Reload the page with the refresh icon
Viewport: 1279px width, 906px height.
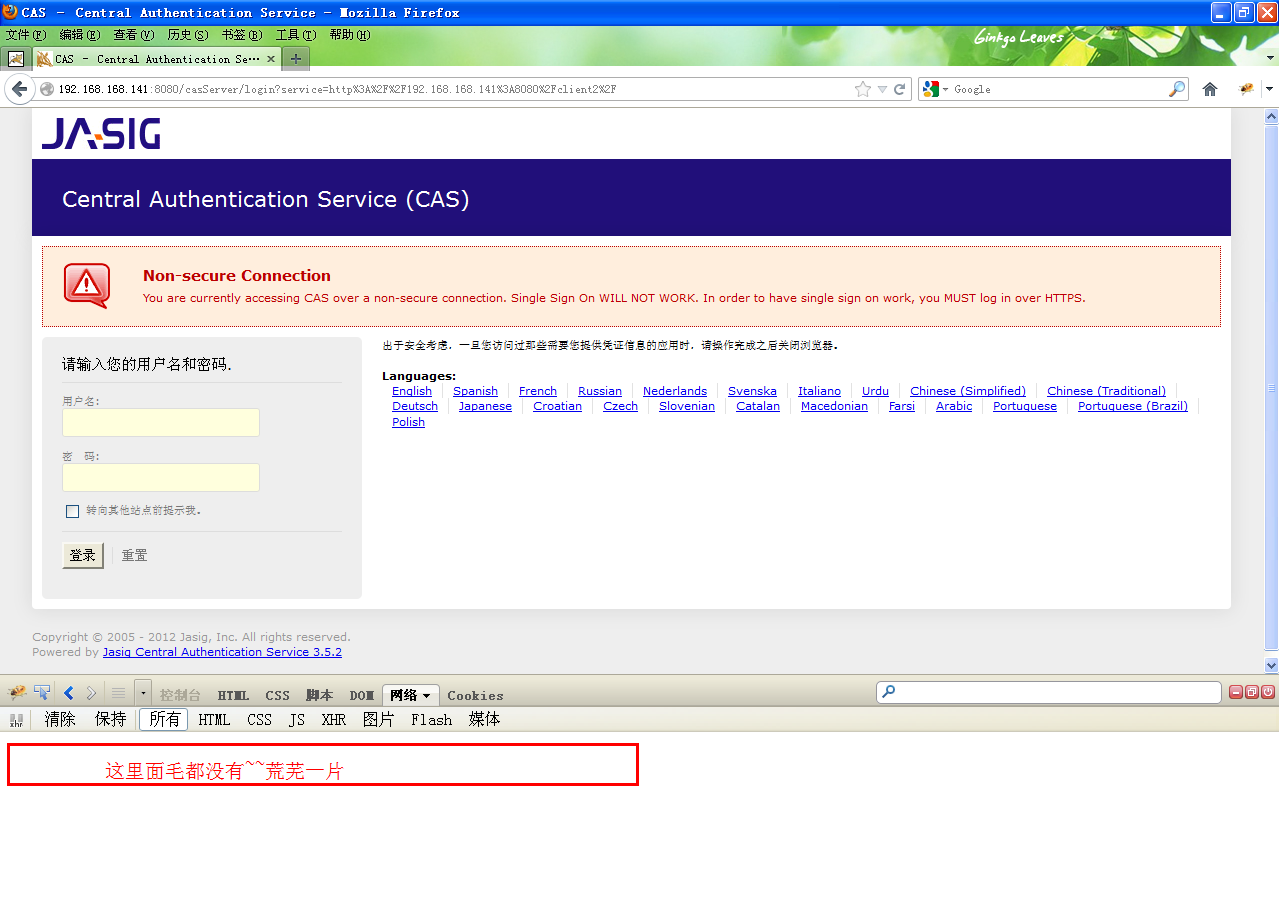[900, 89]
